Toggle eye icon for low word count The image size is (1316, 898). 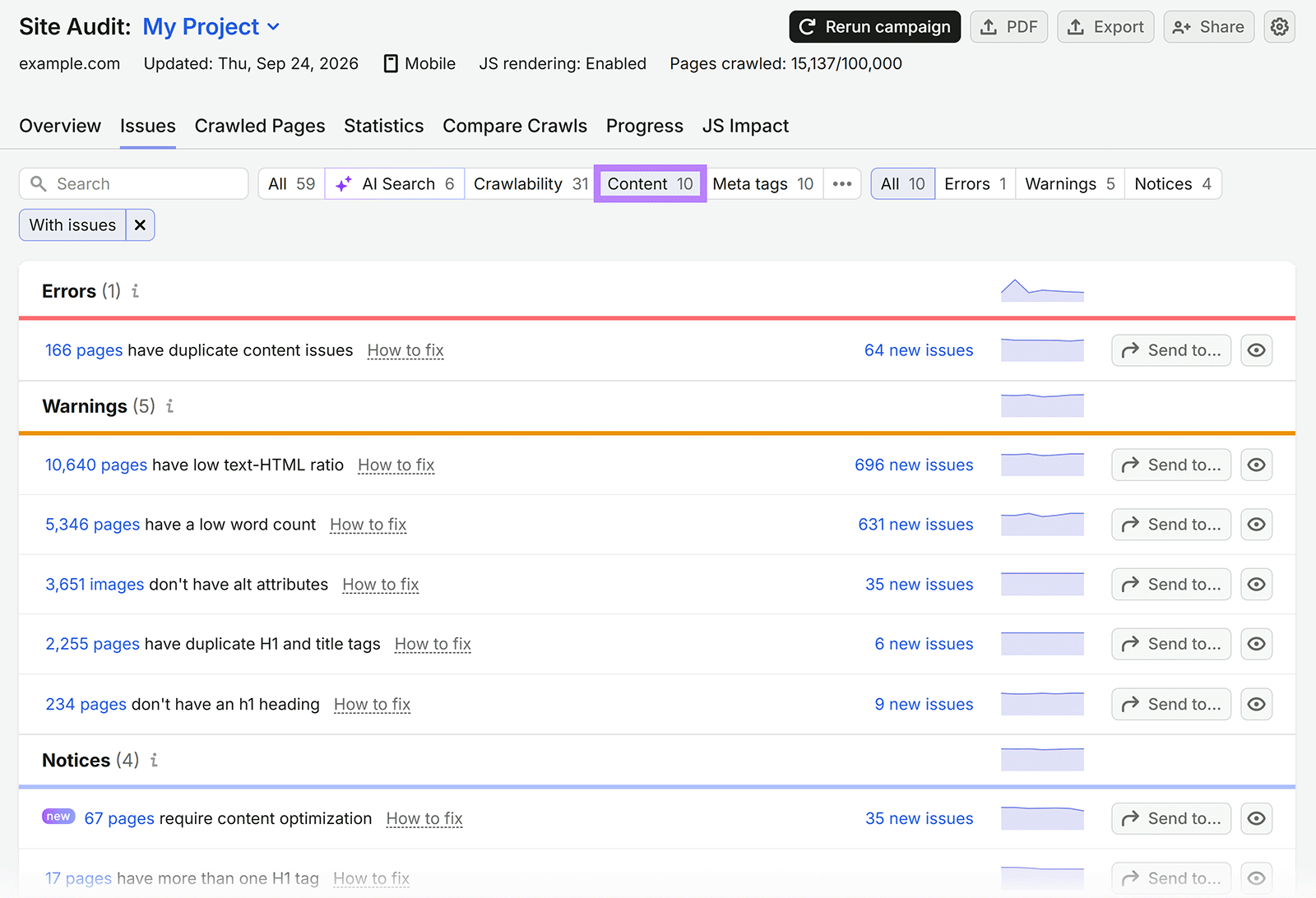coord(1256,525)
